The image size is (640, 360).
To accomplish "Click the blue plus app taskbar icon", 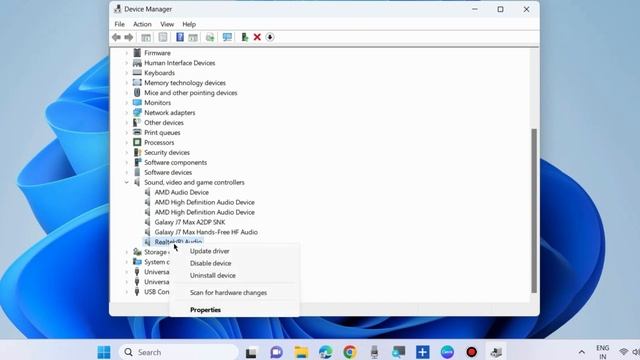I will [423, 352].
